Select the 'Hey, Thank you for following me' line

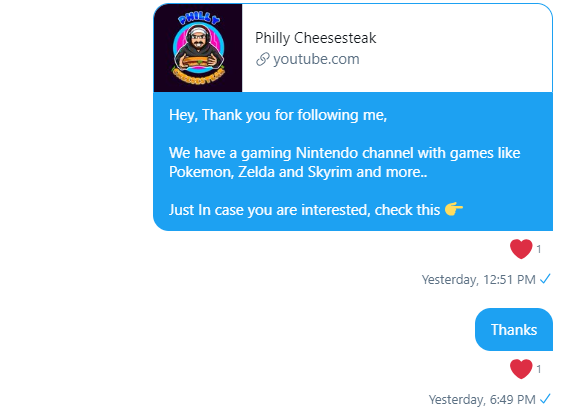coord(278,115)
